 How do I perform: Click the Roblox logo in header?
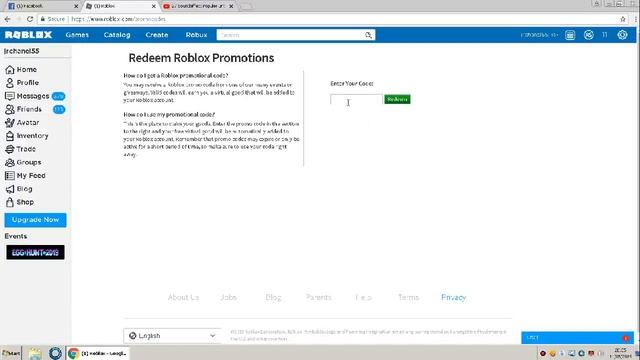[28, 35]
